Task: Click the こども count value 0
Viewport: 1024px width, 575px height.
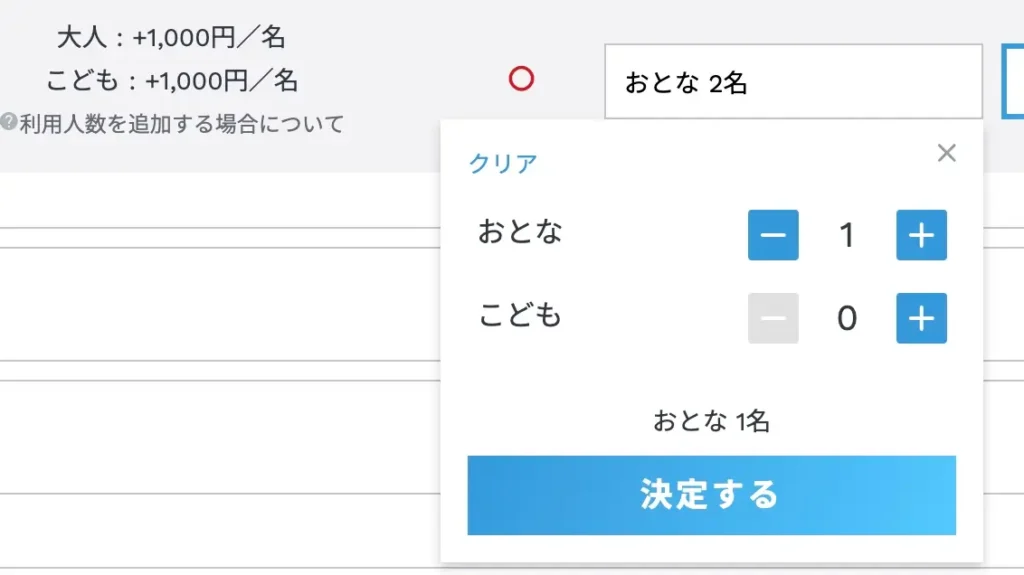Action: point(846,319)
